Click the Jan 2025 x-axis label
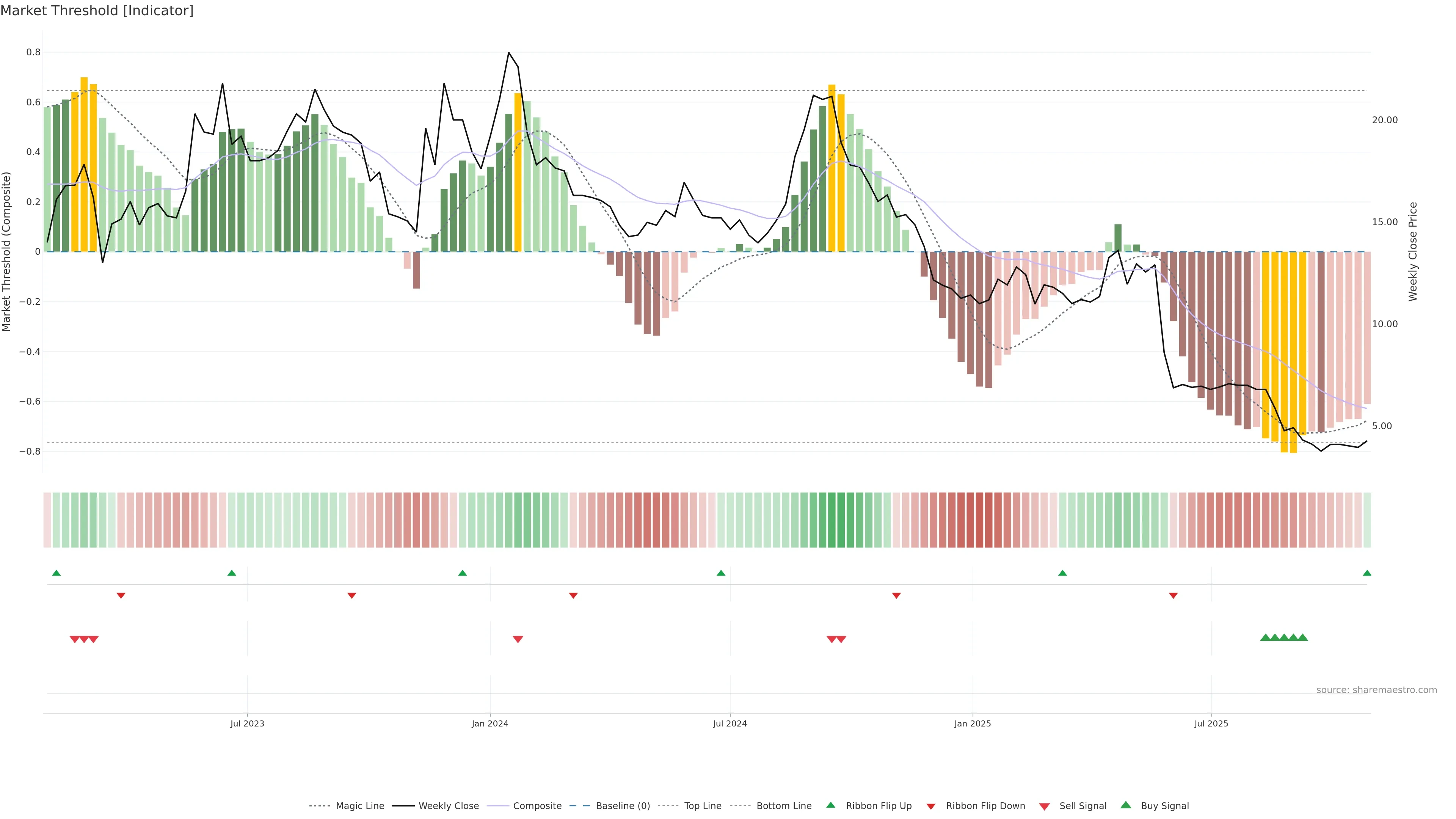The width and height of the screenshot is (1456, 819). [972, 723]
